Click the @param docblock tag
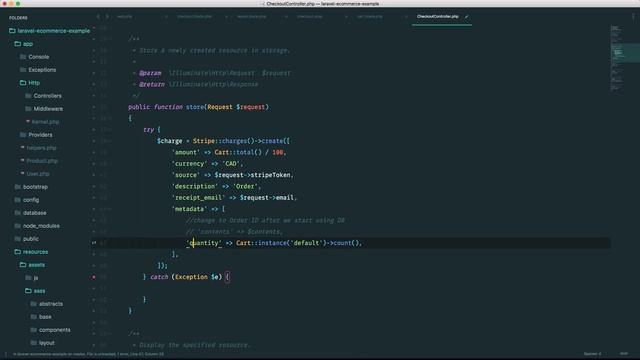 point(150,73)
